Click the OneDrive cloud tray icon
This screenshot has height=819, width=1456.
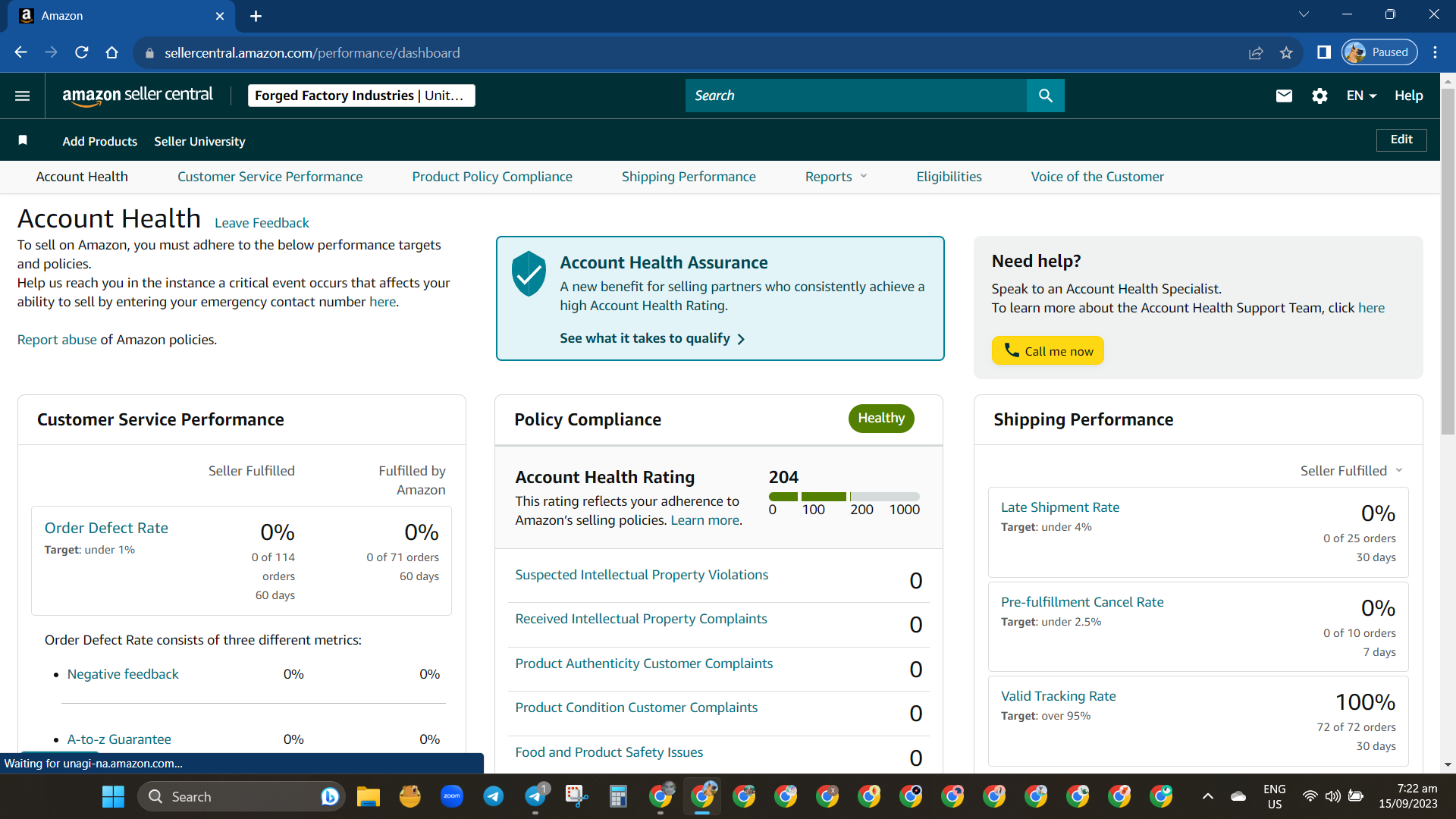pyautogui.click(x=1238, y=796)
